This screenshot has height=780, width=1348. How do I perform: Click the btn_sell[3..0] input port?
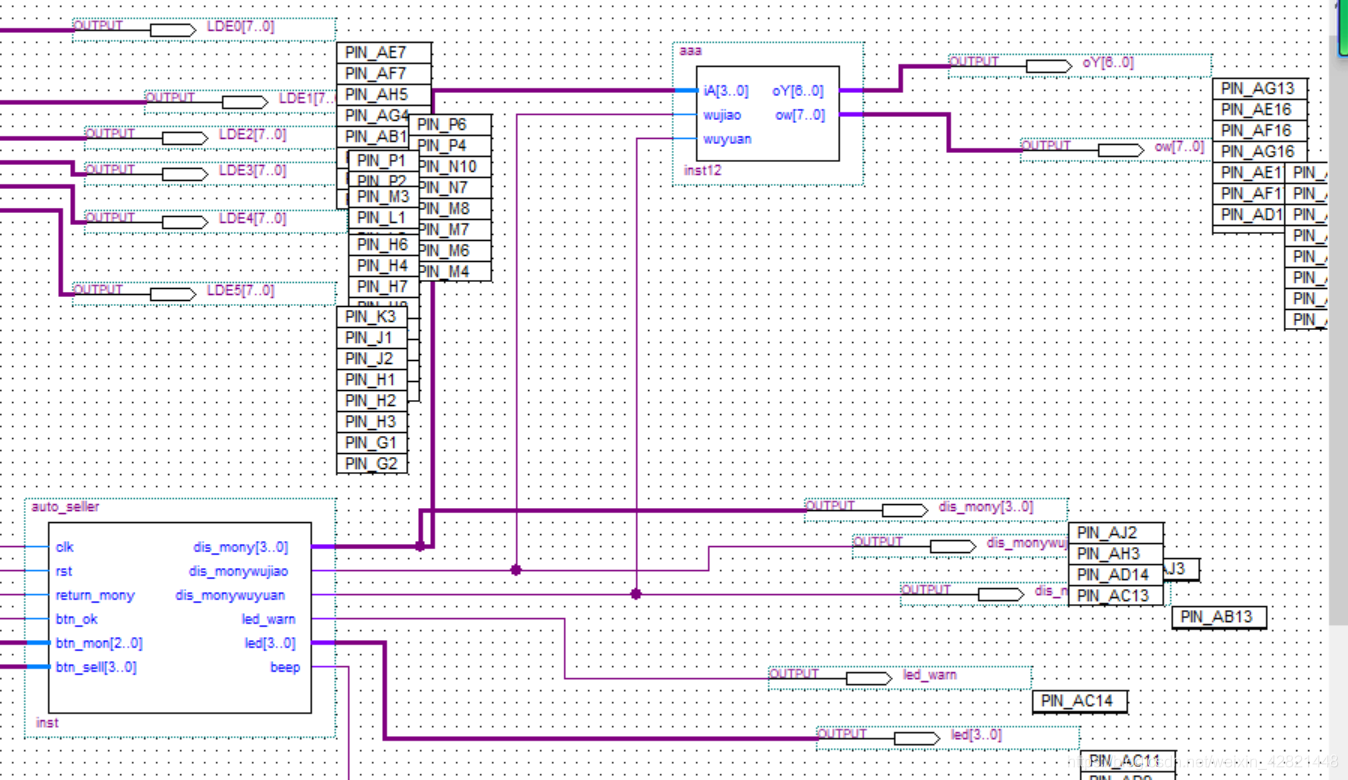(96, 667)
